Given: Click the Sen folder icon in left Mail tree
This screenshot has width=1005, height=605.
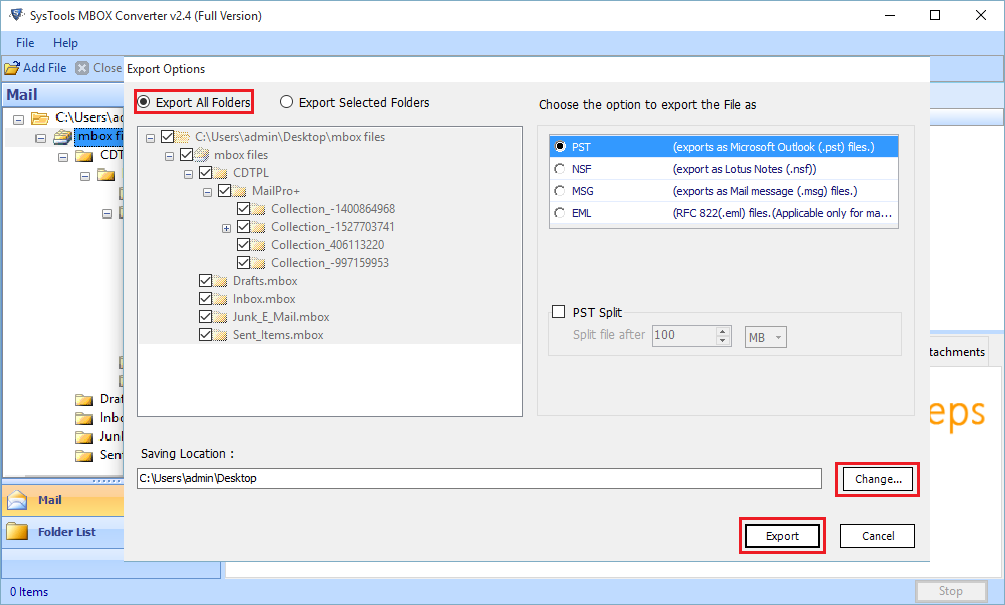Looking at the screenshot, I should 84,456.
